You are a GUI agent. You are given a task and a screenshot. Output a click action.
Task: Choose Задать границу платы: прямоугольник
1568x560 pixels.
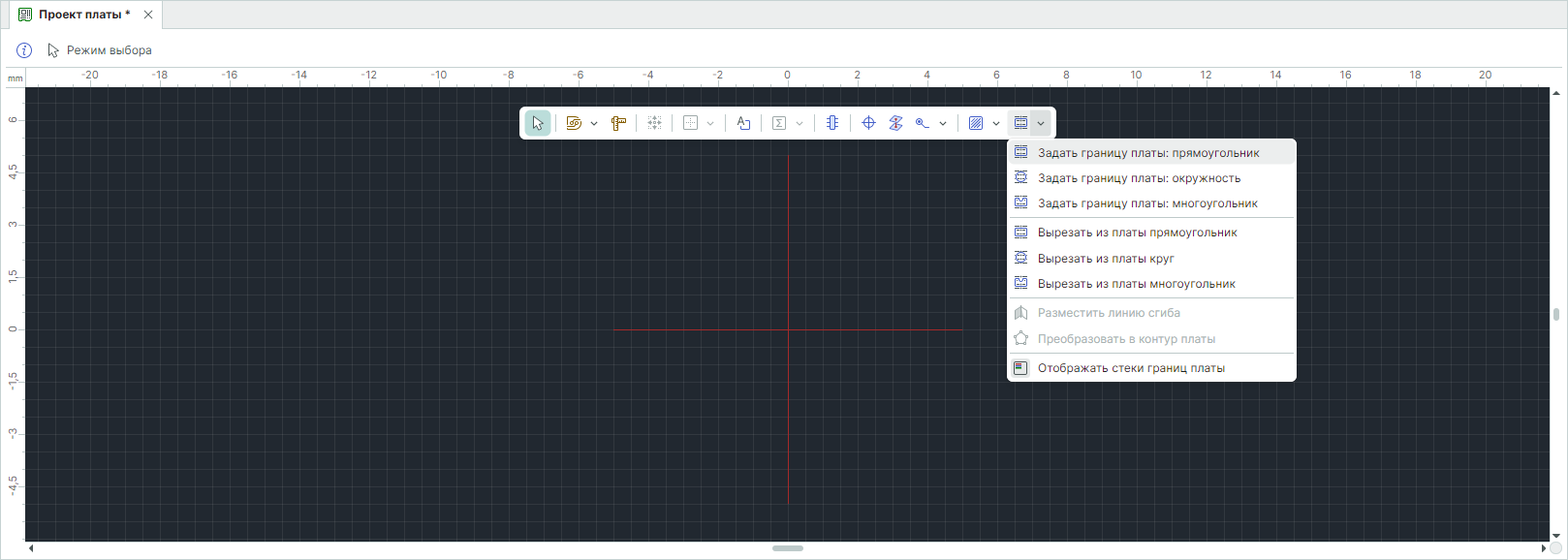pos(1148,153)
